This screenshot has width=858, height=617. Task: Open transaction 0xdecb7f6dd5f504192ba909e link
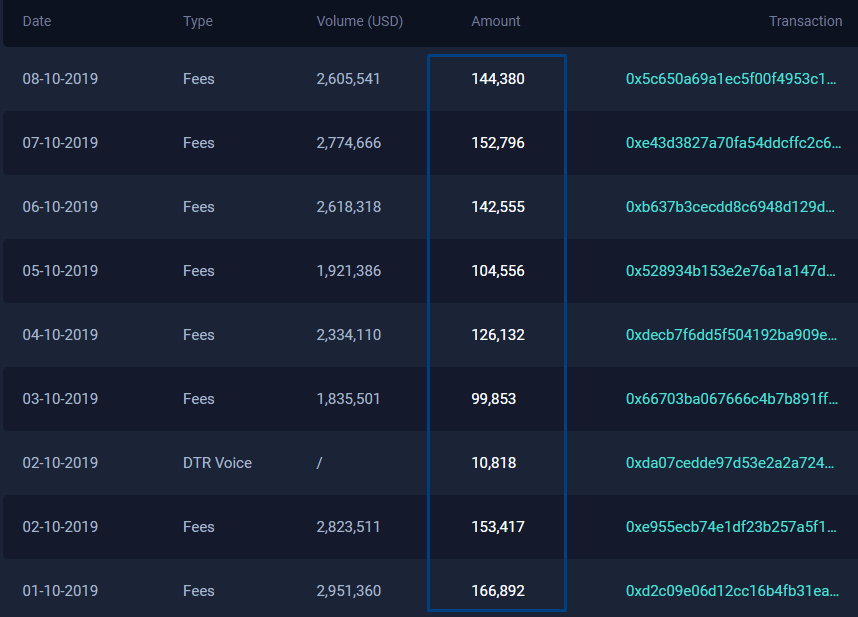point(732,335)
